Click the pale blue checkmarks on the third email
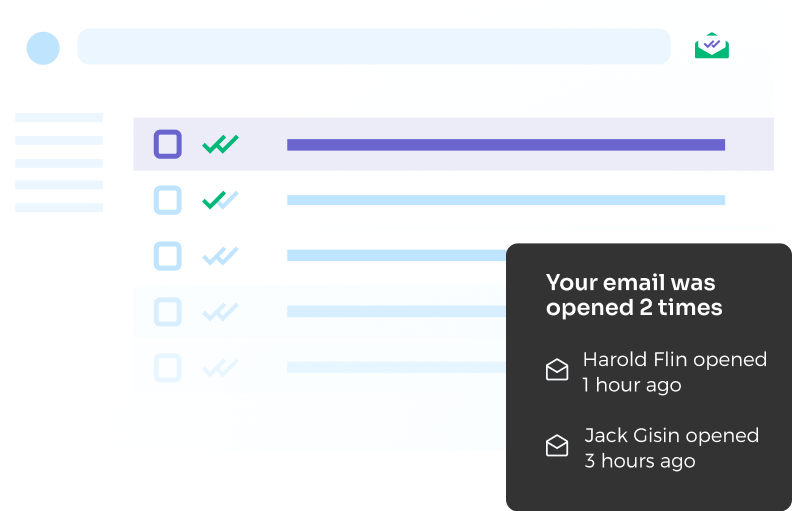The image size is (792, 511). point(220,256)
